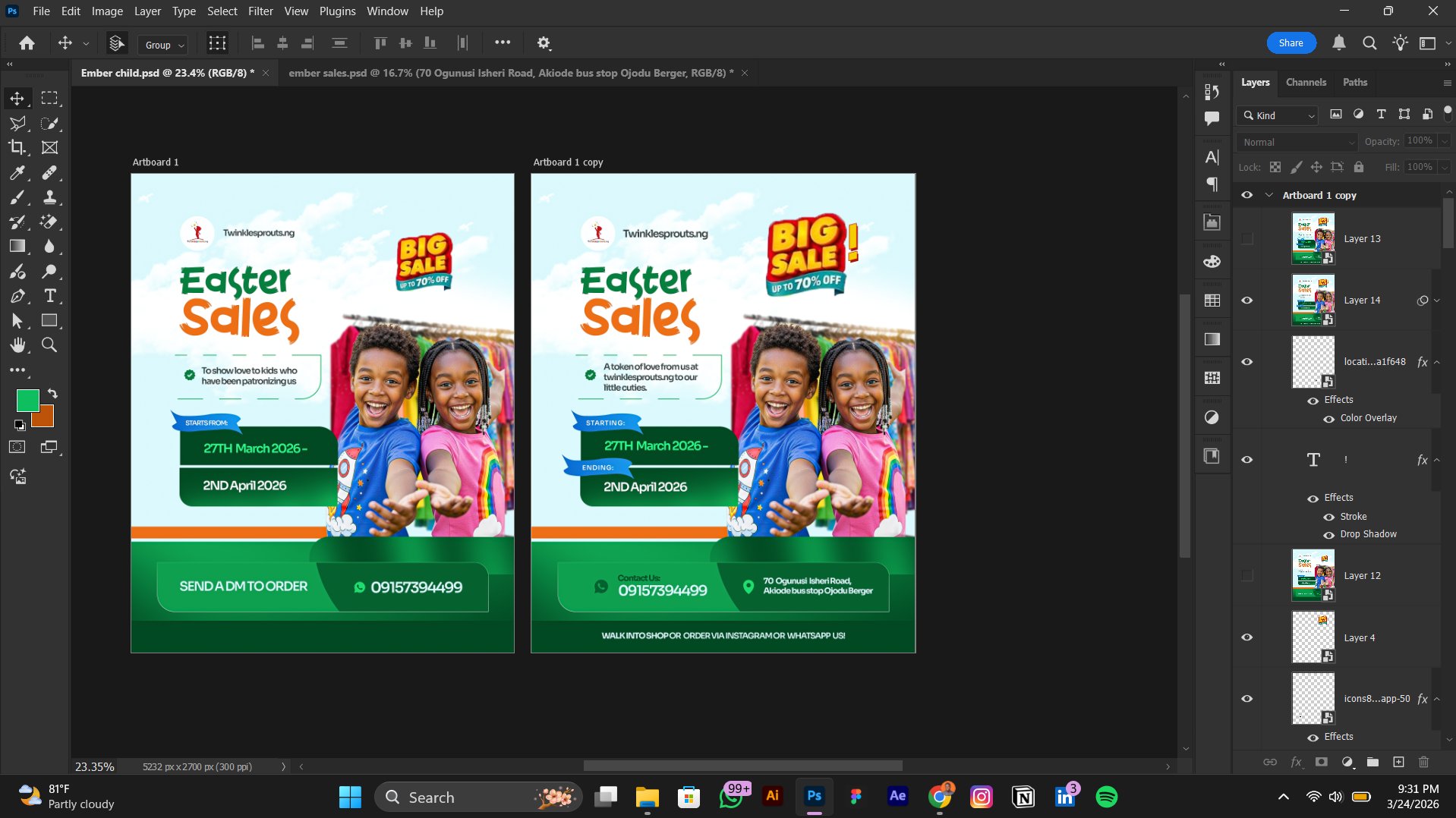Select the Crop tool
Screen dimensions: 1456x818
[x=17, y=147]
